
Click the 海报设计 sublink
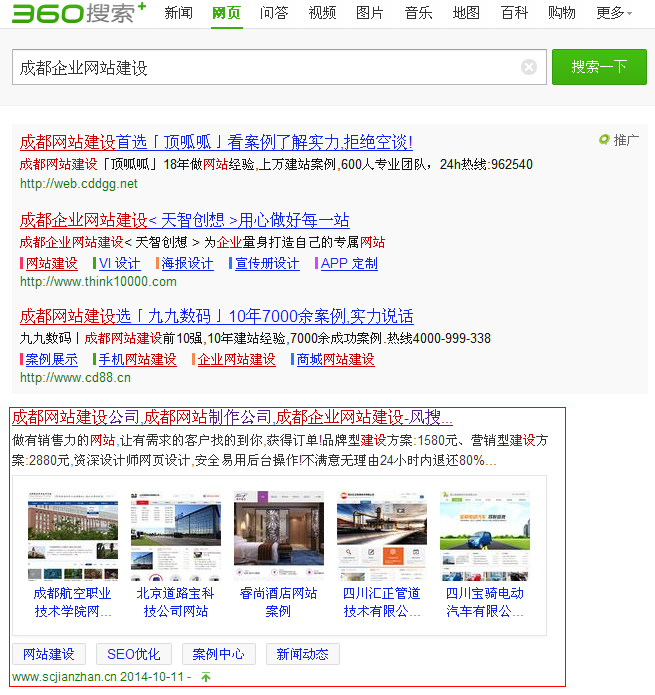(187, 263)
